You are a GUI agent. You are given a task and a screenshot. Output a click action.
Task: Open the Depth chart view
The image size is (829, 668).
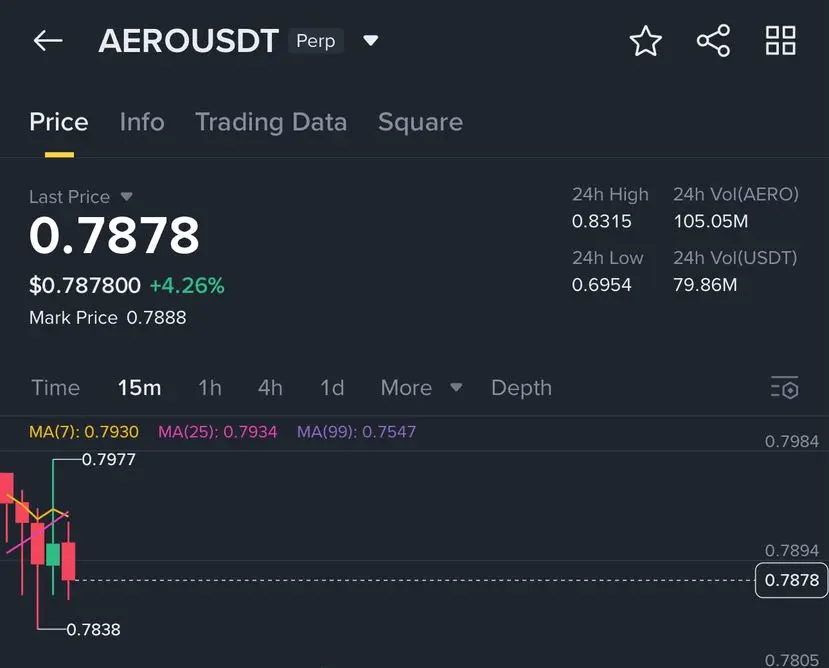pyautogui.click(x=521, y=388)
